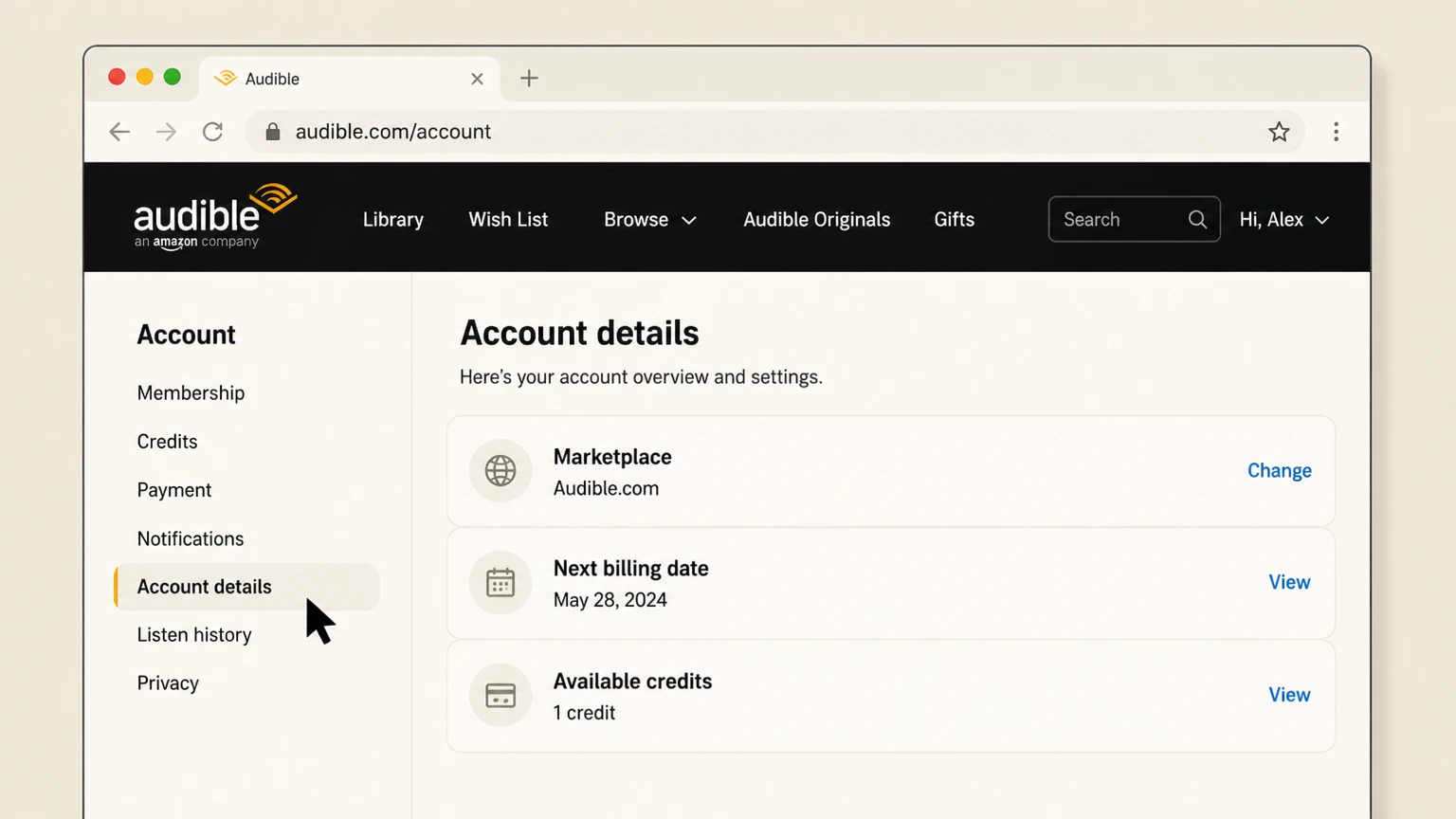Screen dimensions: 1456x819
Task: Open the browser three-dot menu
Action: [x=1336, y=132]
